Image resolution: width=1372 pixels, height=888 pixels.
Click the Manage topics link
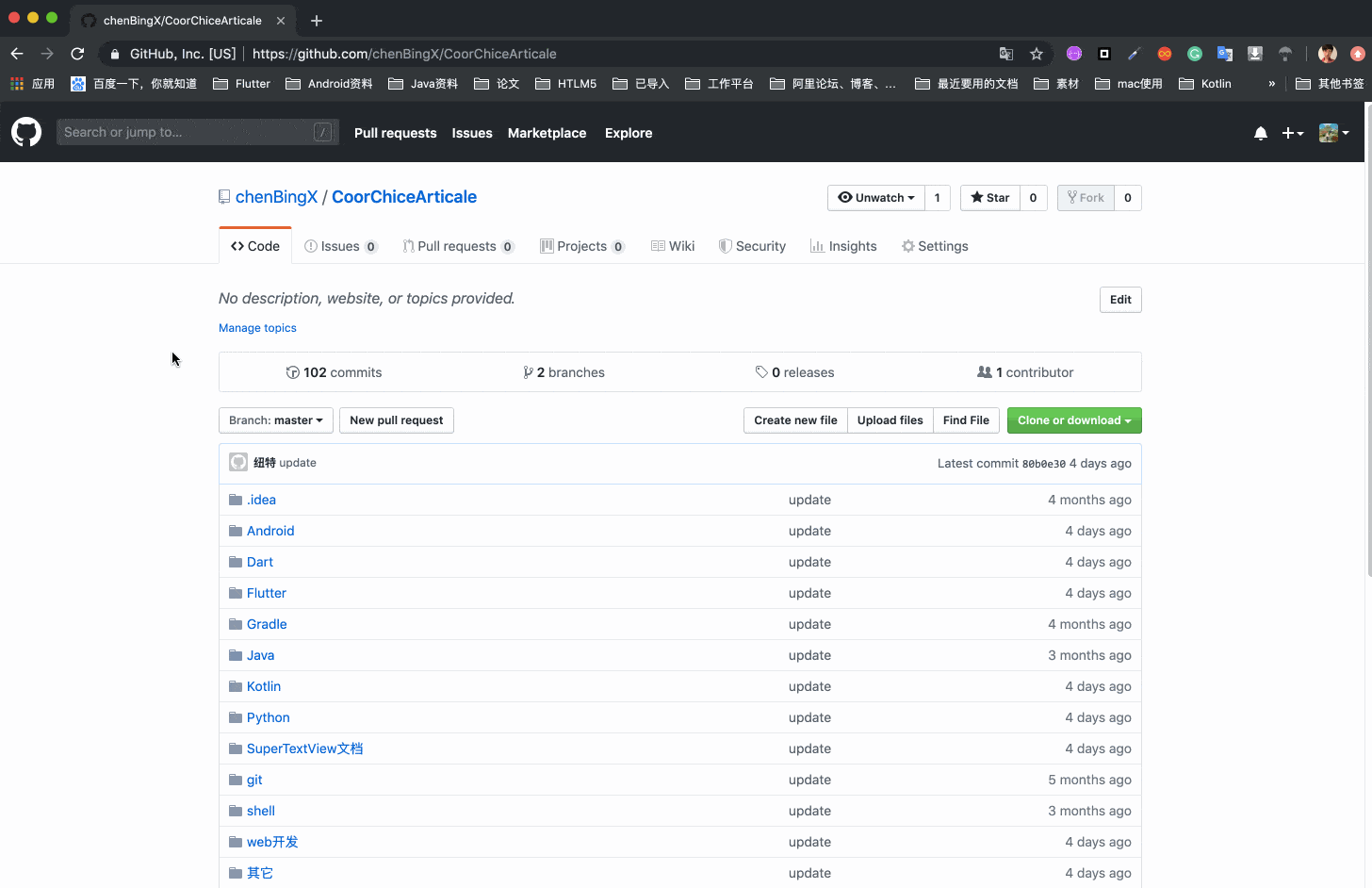click(257, 328)
